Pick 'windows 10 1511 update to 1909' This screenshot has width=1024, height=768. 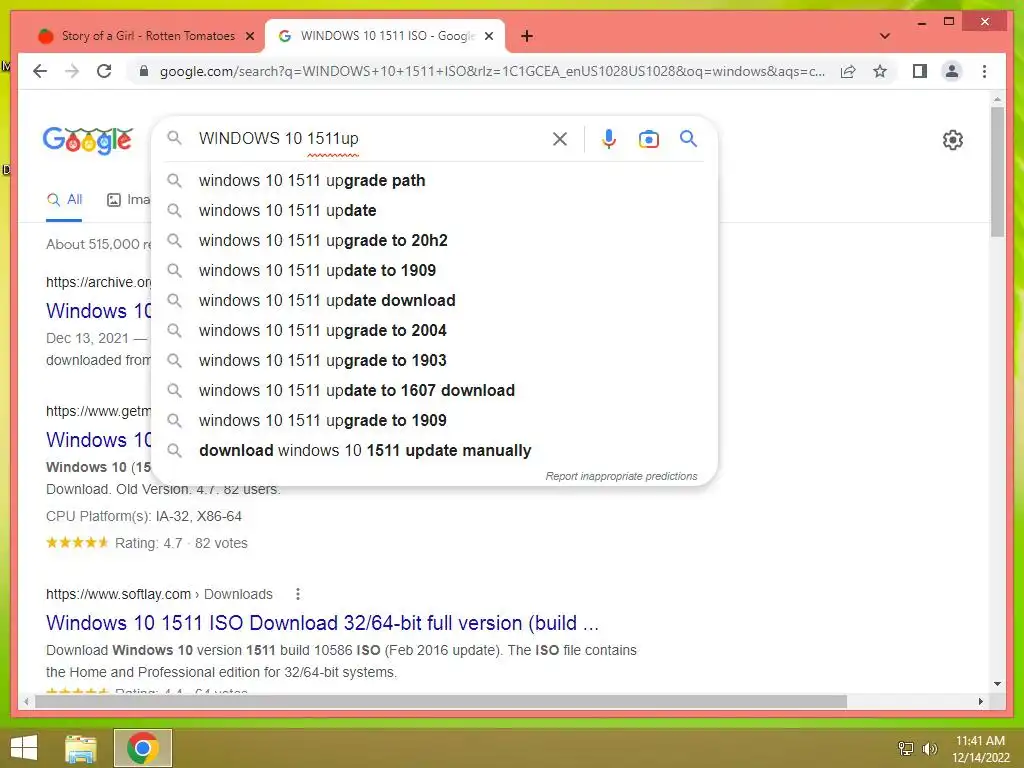pyautogui.click(x=434, y=270)
